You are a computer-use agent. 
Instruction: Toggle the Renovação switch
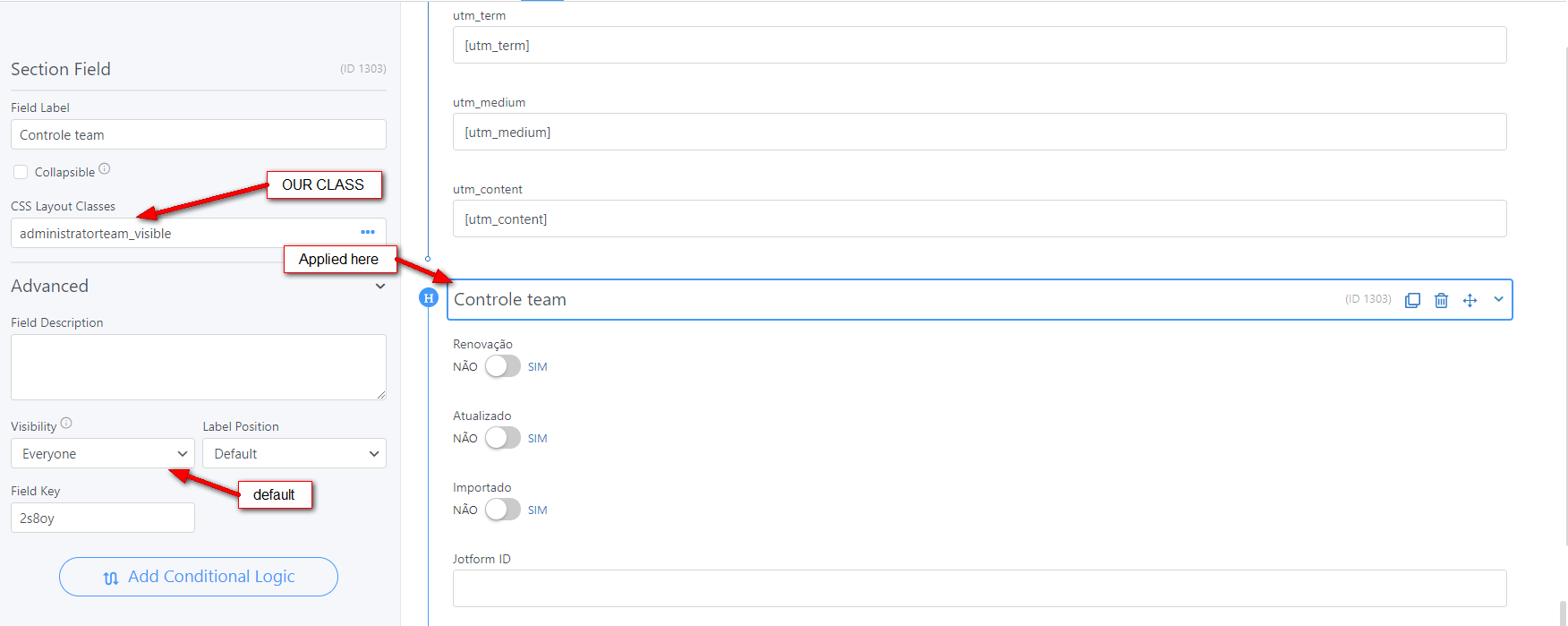coord(502,366)
